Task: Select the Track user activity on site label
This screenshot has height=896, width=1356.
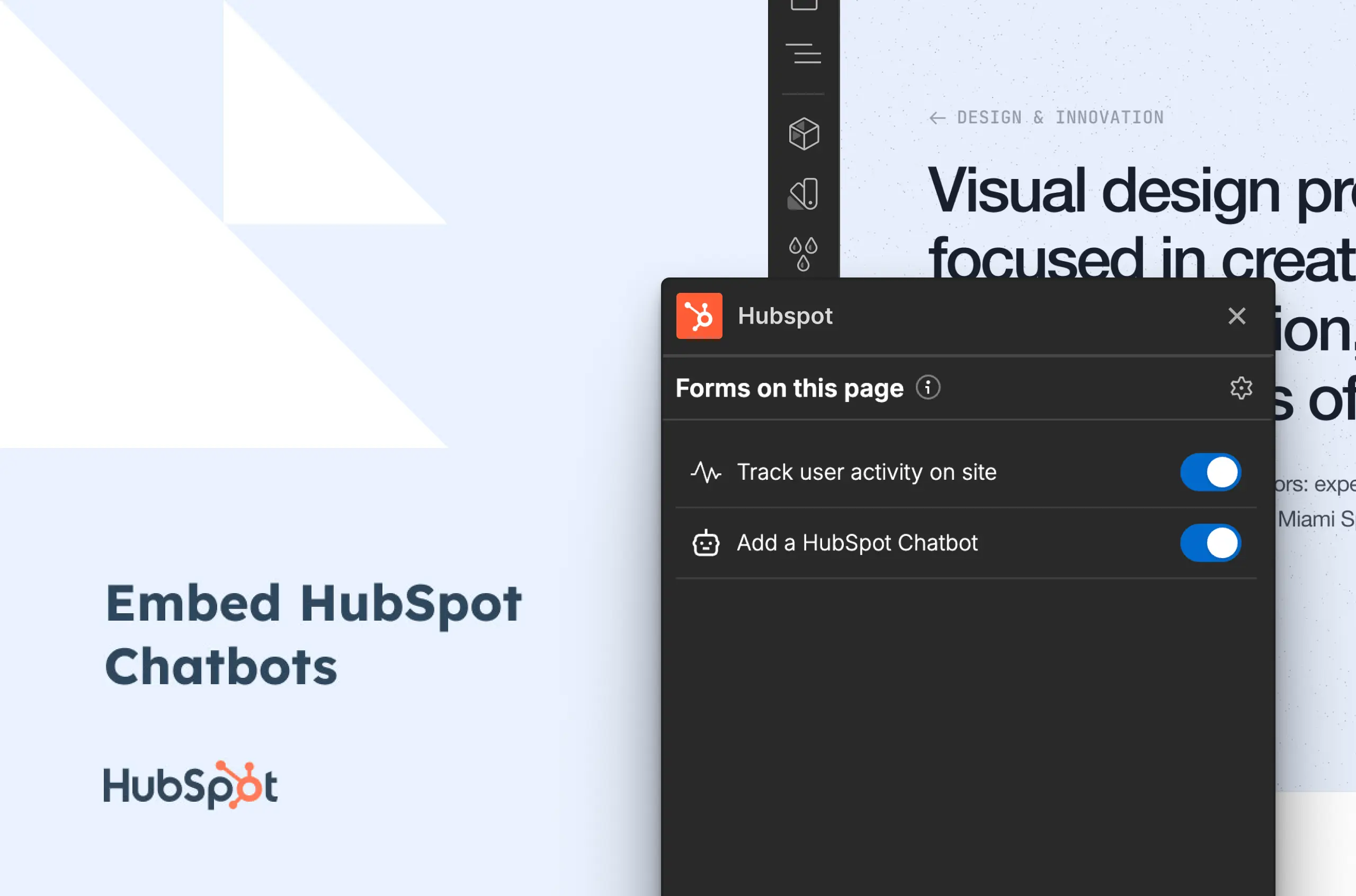Action: [866, 472]
